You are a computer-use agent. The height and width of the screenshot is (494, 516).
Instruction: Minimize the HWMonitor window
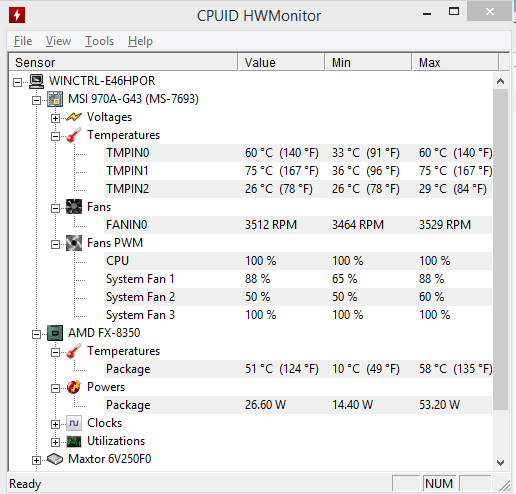pyautogui.click(x=427, y=14)
